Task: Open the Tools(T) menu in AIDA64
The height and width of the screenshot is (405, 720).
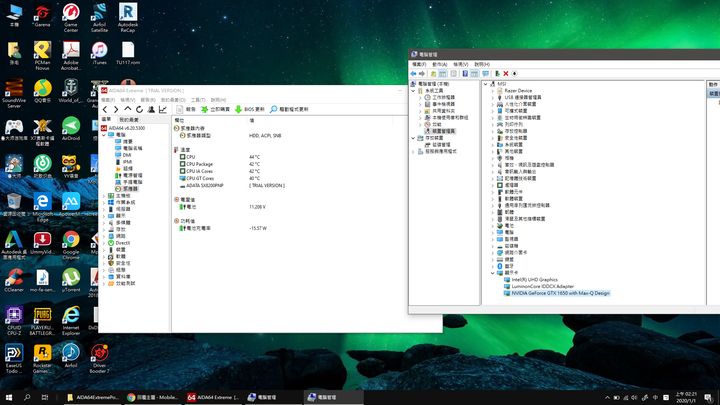Action: (x=198, y=100)
